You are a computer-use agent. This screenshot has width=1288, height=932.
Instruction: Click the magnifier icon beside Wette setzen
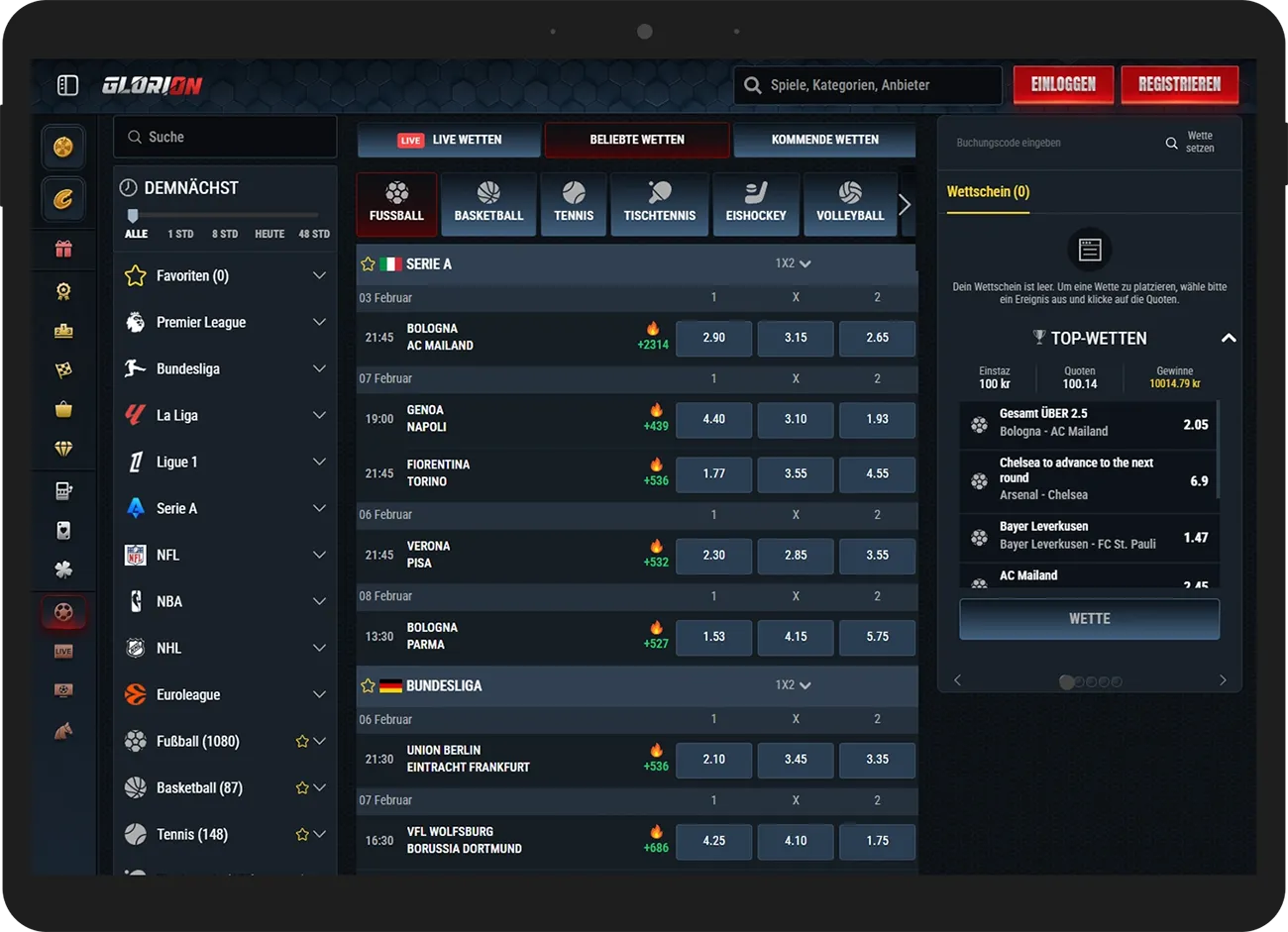1171,143
